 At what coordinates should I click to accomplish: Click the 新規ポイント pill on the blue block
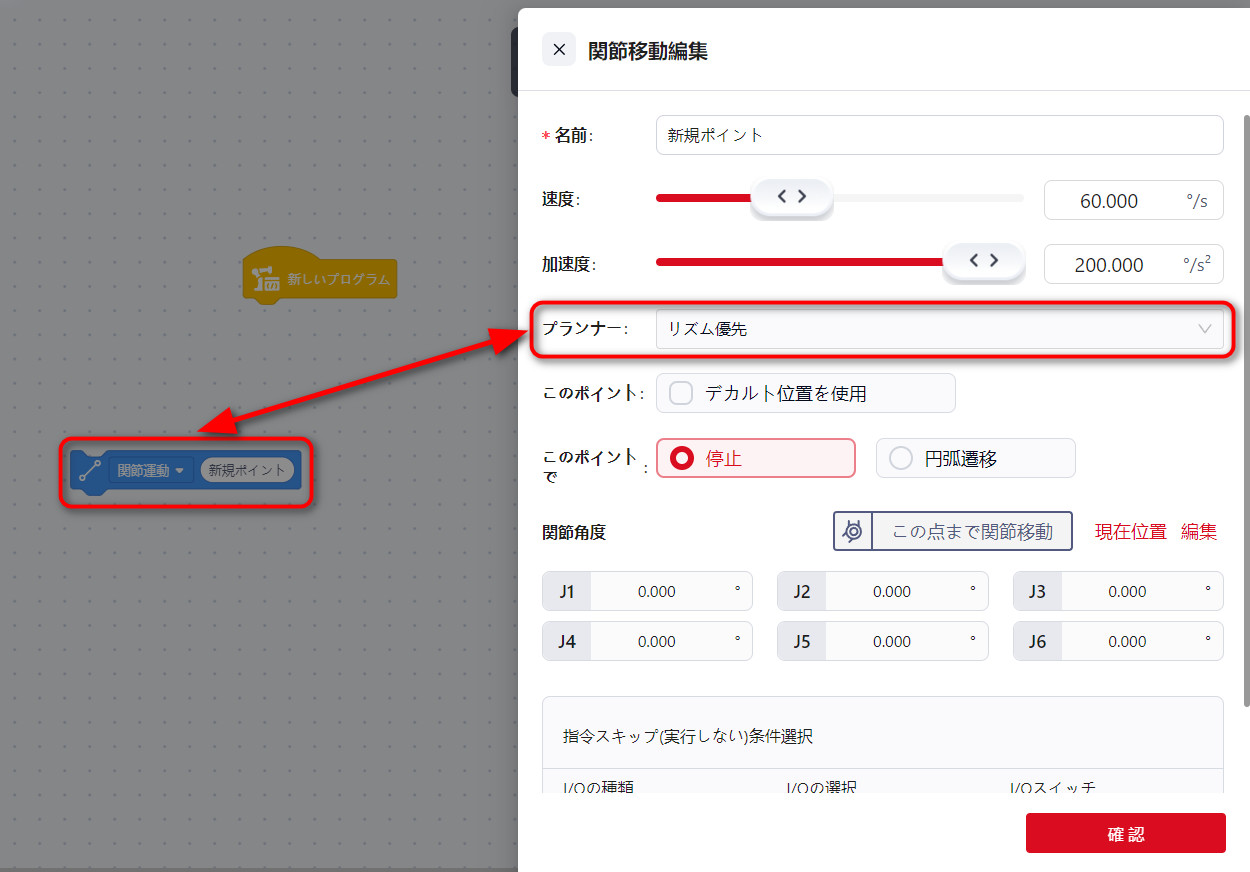click(246, 470)
